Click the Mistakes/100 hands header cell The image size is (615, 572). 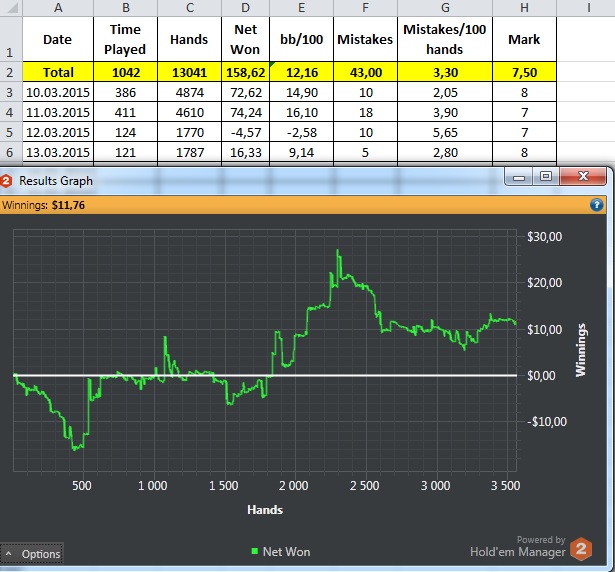(445, 39)
